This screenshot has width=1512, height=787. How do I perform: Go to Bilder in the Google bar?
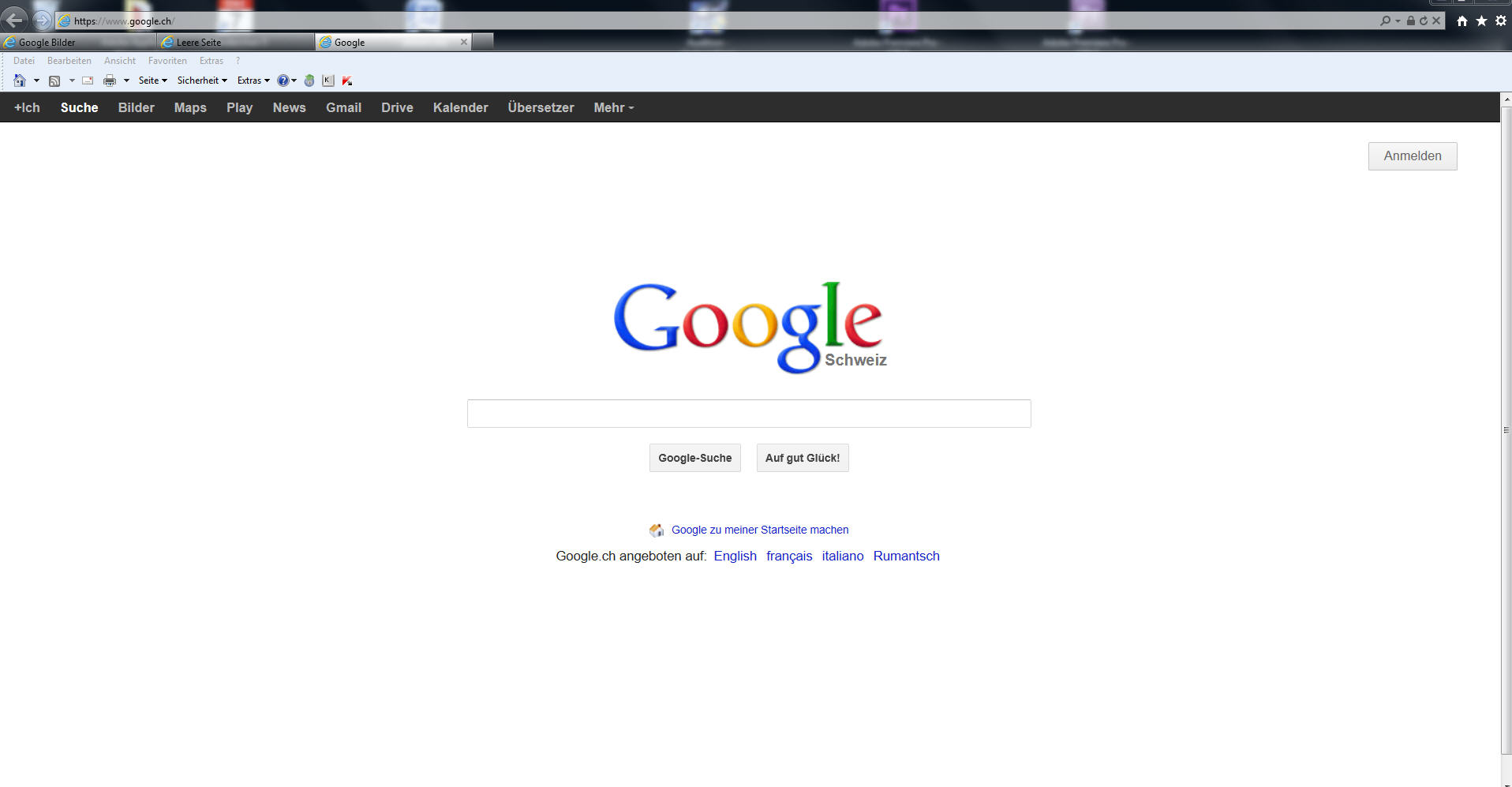[x=137, y=107]
